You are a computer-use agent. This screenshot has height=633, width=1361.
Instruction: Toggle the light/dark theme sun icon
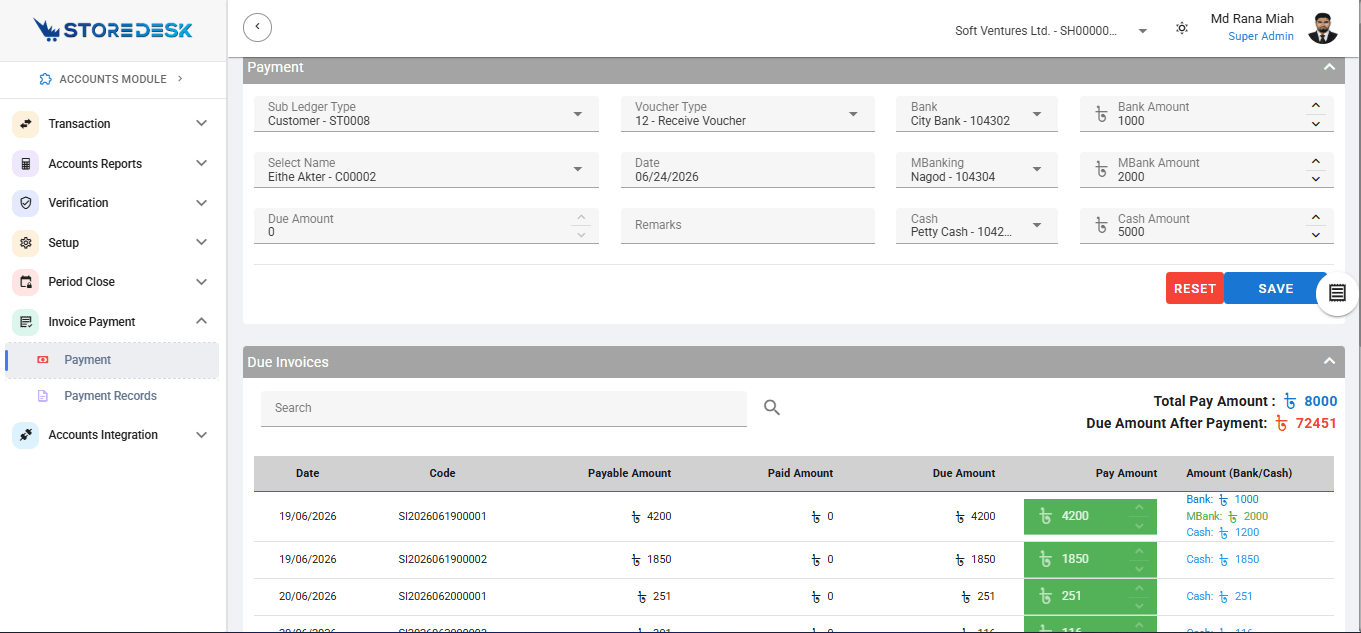[1182, 28]
